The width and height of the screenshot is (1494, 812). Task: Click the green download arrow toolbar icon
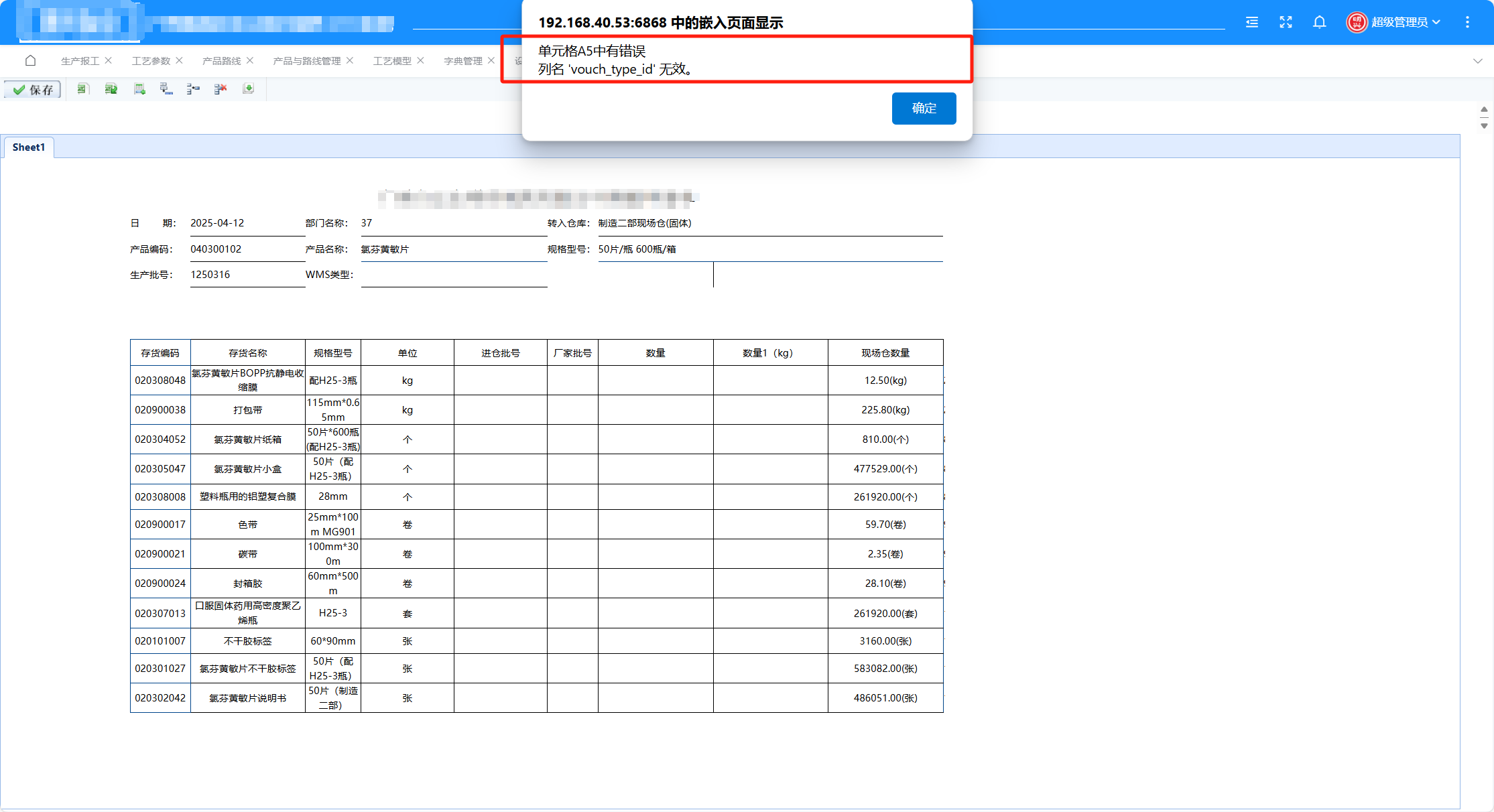[248, 88]
